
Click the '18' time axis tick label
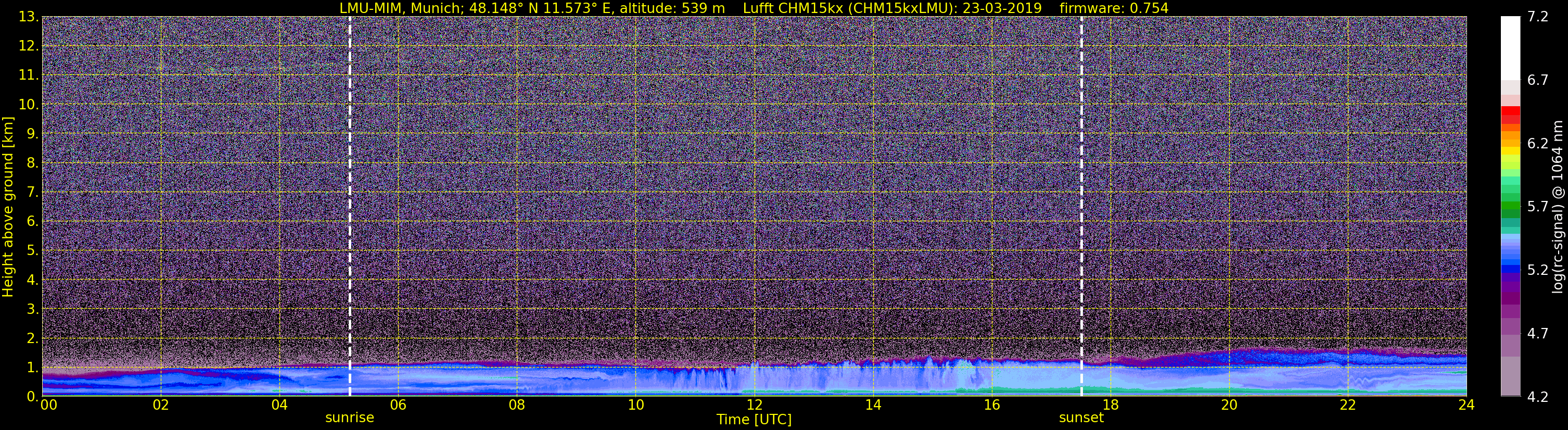pos(1110,405)
